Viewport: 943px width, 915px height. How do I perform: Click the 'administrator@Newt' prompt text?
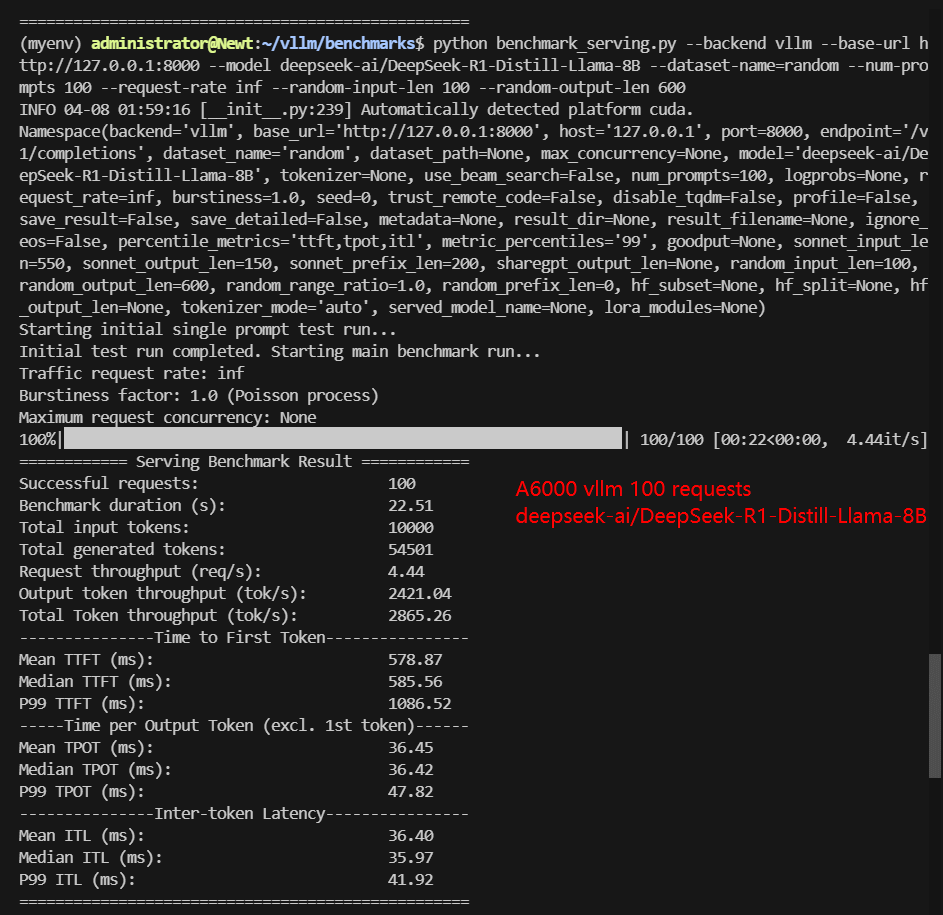[172, 43]
